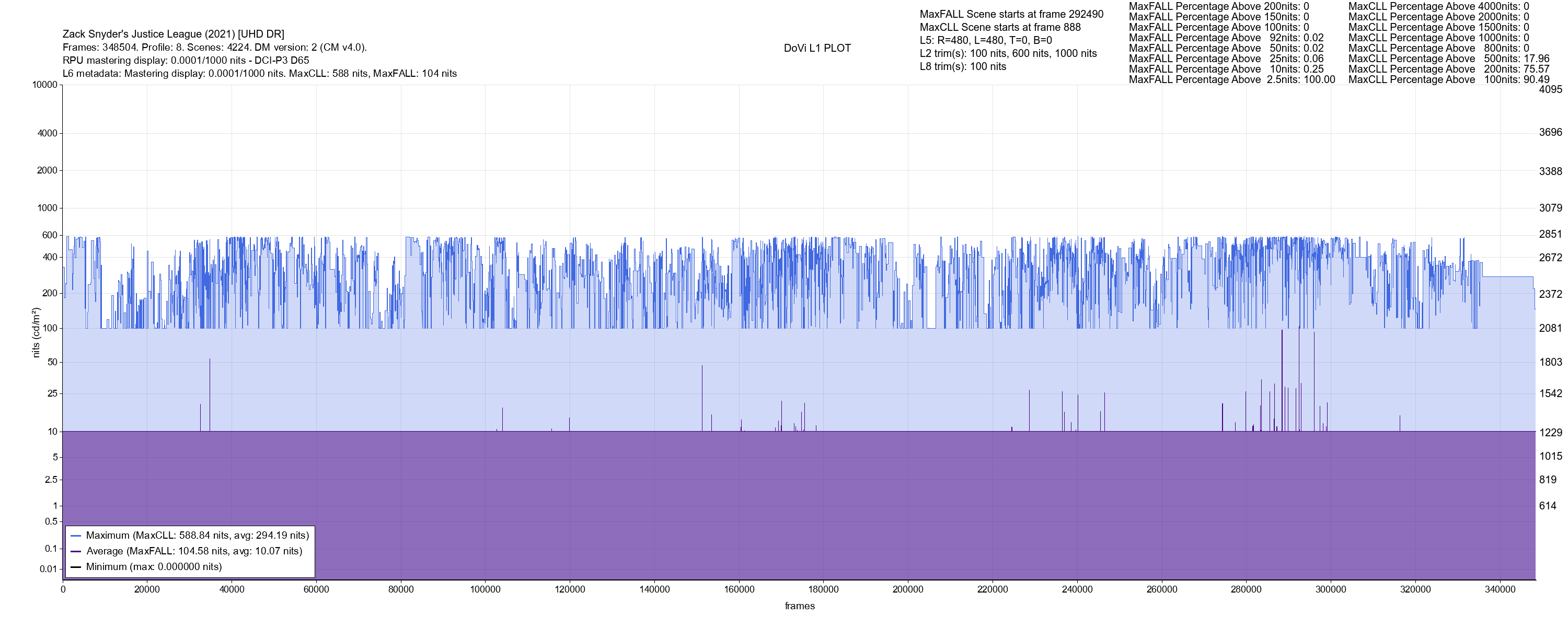Viewport: 1568px width, 627px height.
Task: Click the DoVi L1 PLOT title
Action: tap(817, 48)
